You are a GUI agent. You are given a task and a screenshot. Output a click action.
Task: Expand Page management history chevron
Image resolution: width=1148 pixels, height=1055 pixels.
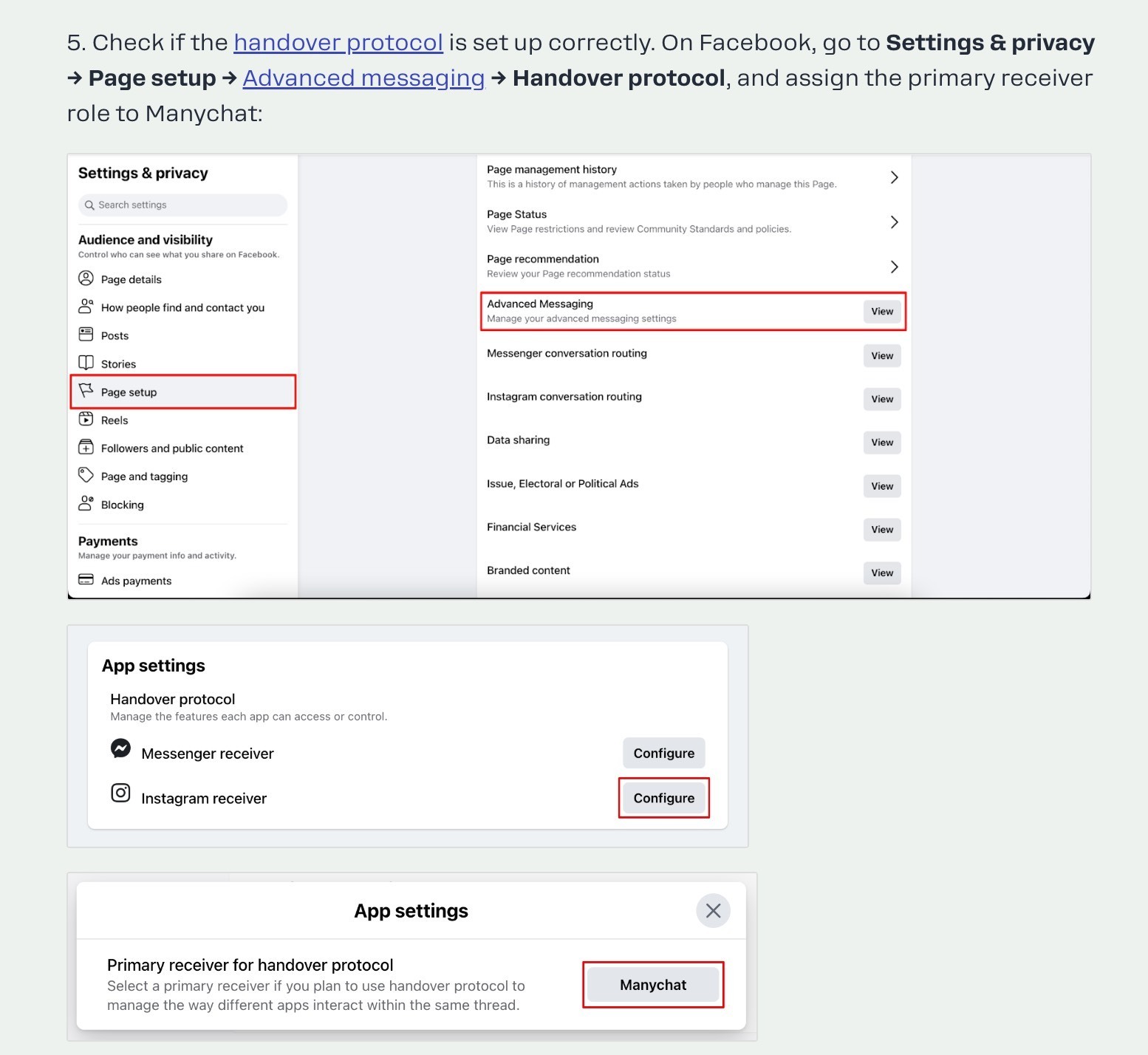click(894, 177)
